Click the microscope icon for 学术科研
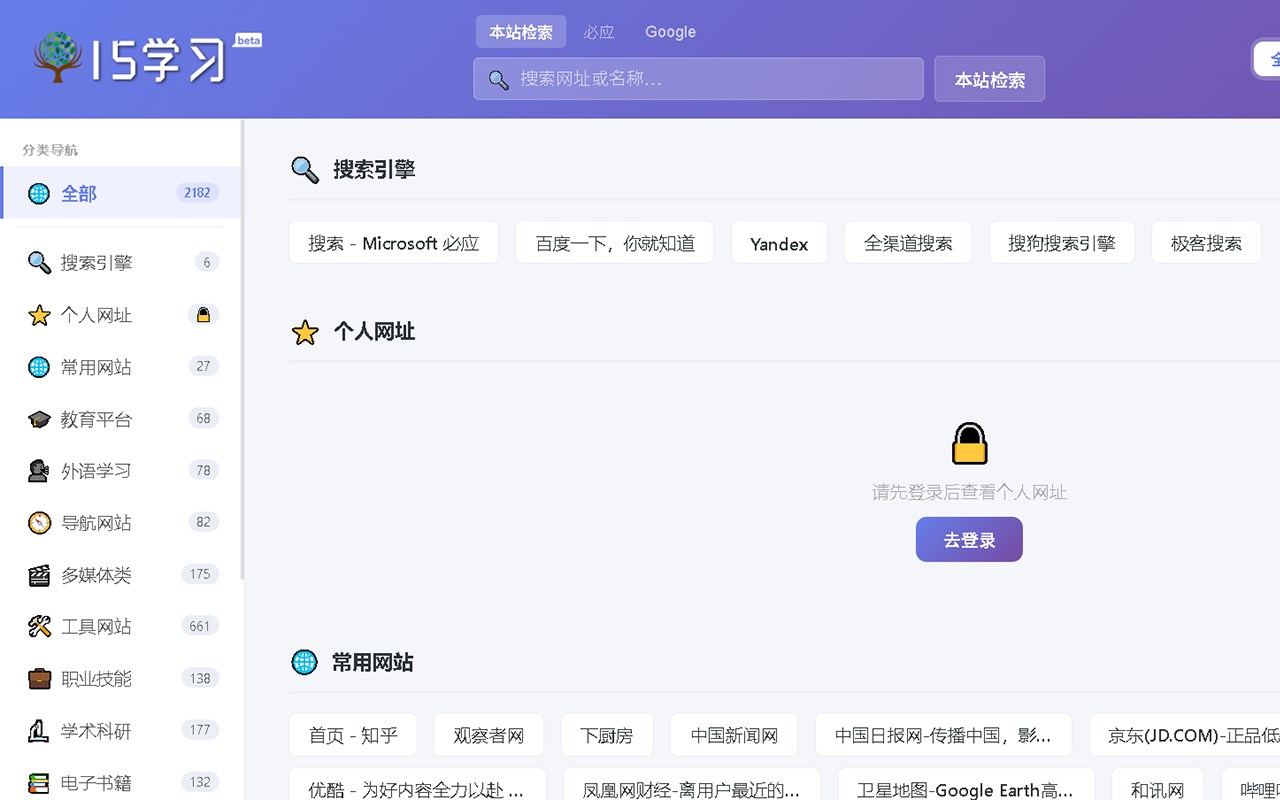Viewport: 1280px width, 800px height. point(39,731)
